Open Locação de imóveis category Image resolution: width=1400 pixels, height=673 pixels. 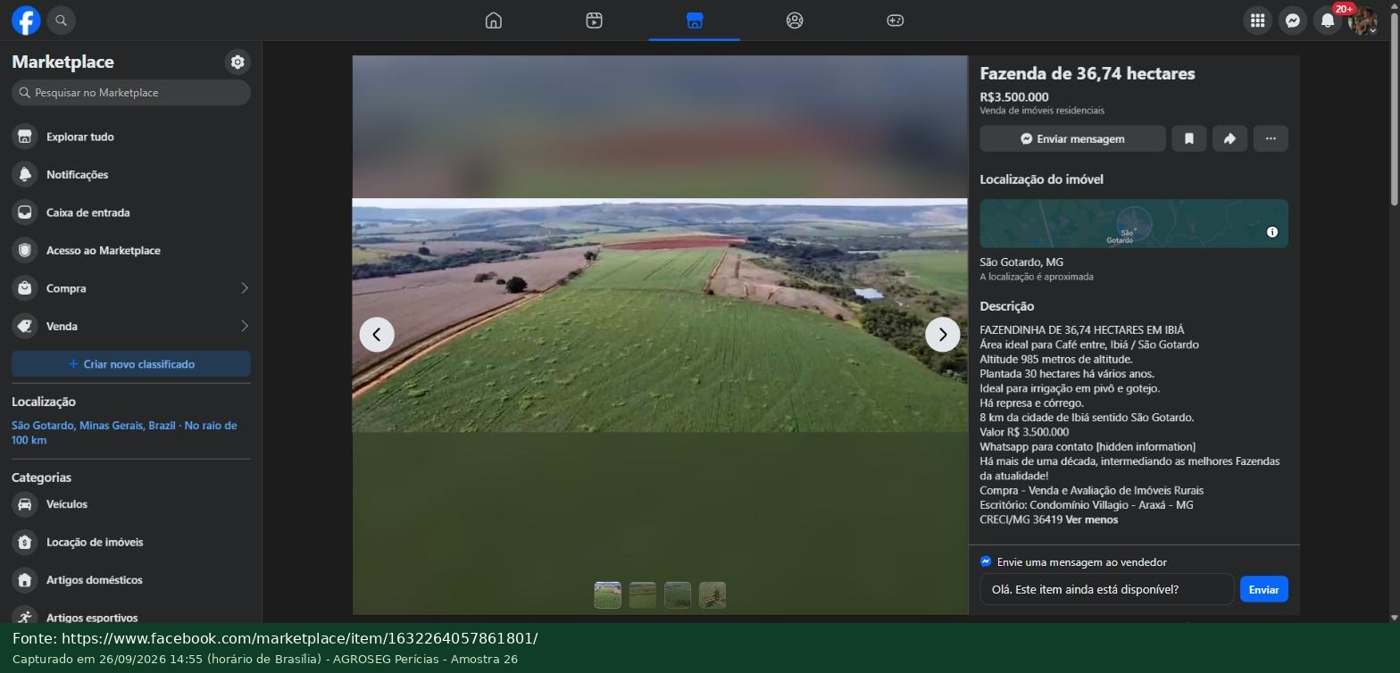tap(131, 543)
